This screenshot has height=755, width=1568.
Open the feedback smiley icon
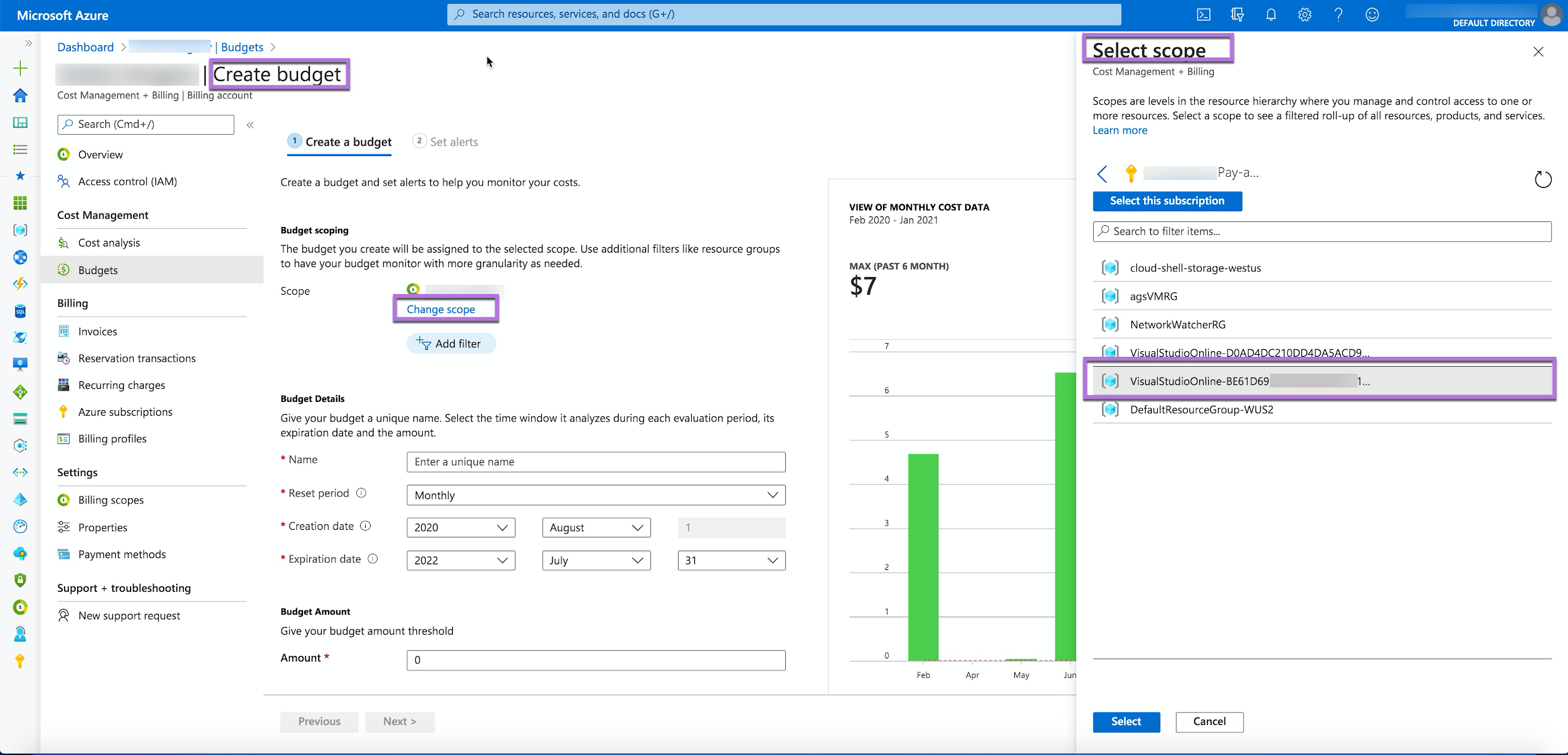point(1372,14)
